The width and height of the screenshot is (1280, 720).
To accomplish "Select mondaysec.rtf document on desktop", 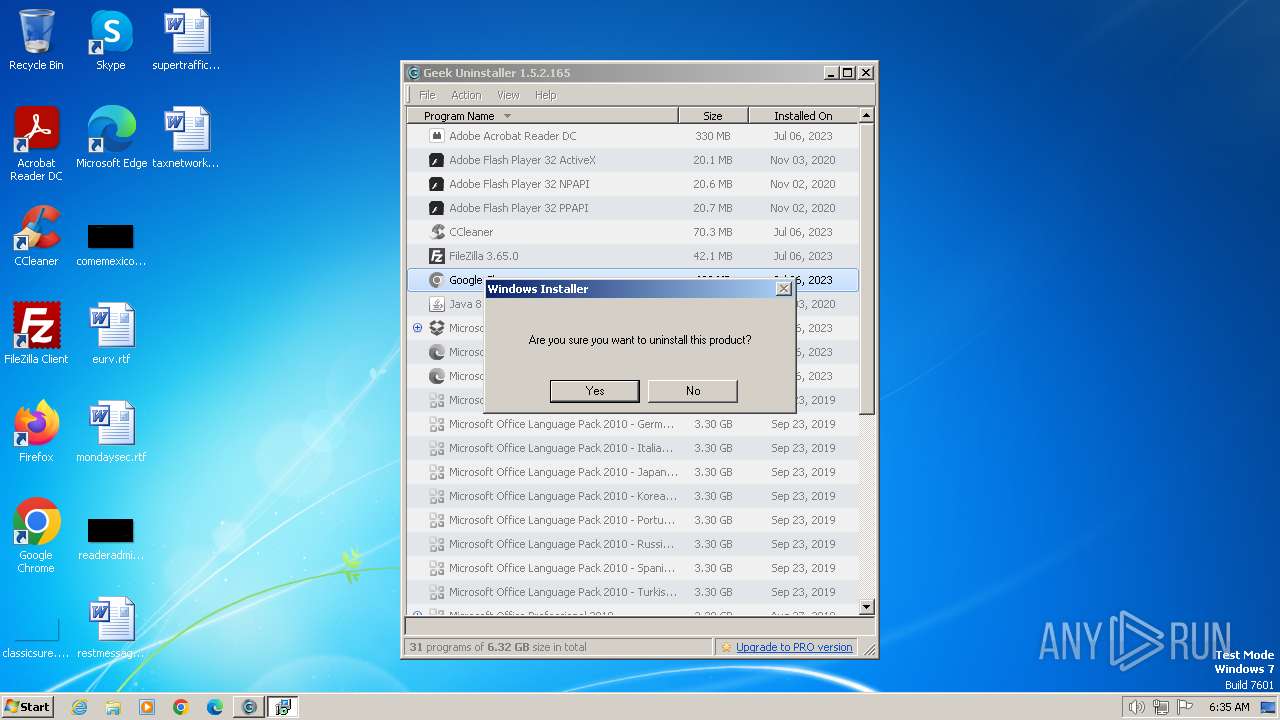I will click(111, 432).
